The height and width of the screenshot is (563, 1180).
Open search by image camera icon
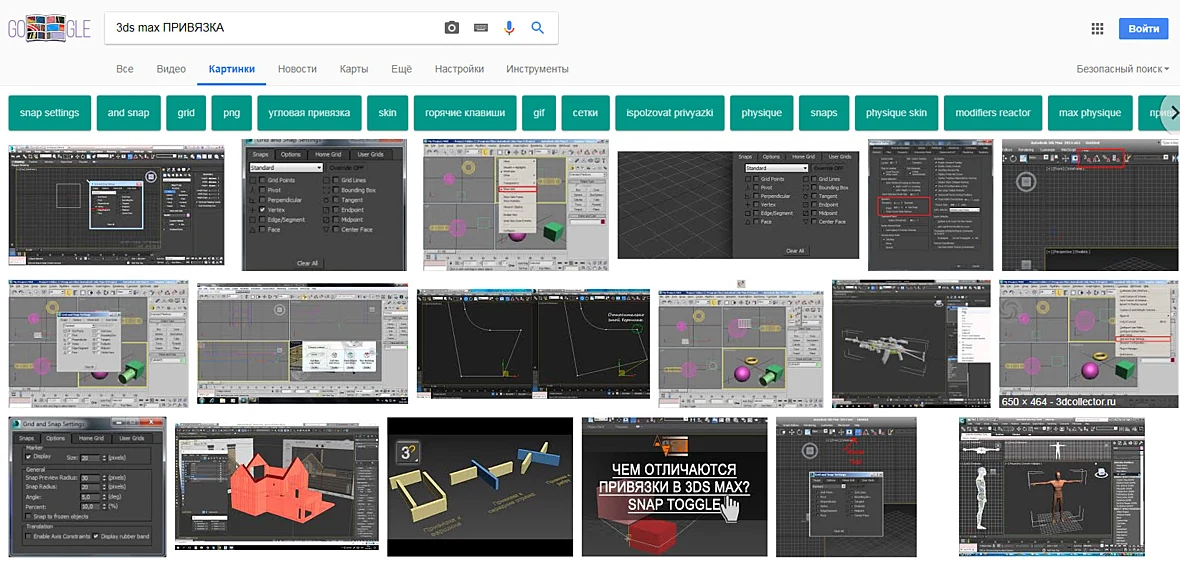coord(452,28)
